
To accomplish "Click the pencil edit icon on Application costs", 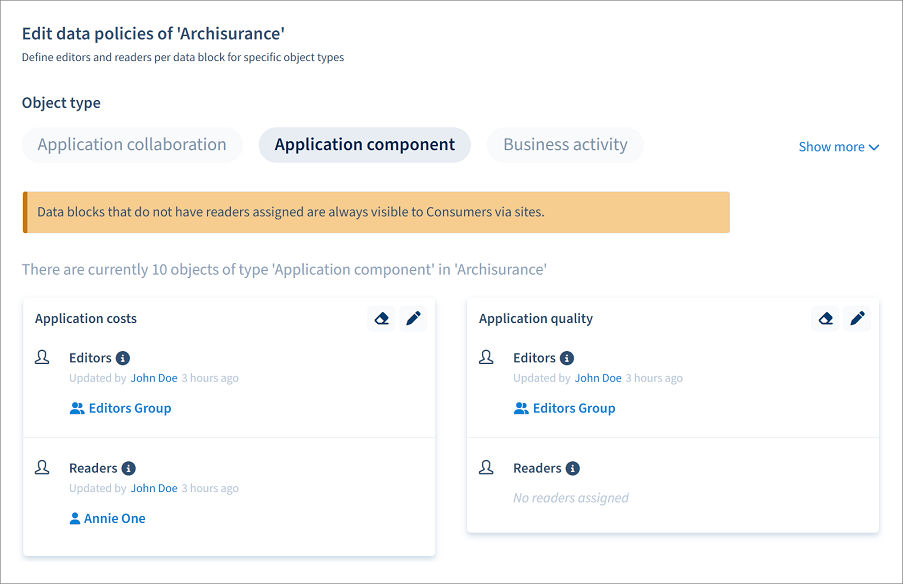I will 413,319.
